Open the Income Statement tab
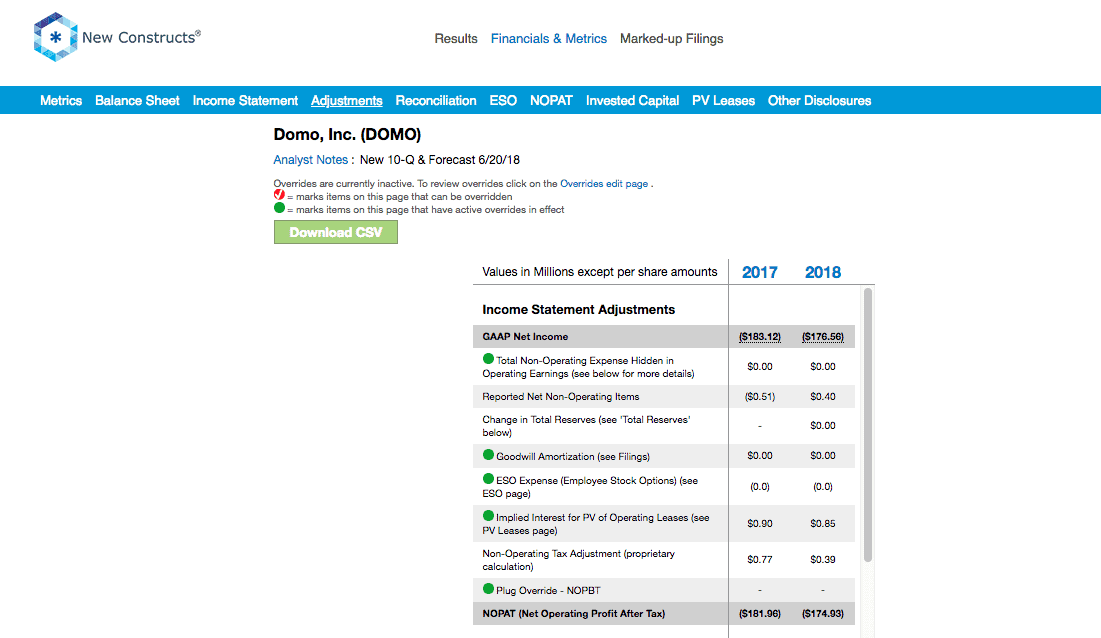The width and height of the screenshot is (1101, 638). tap(245, 100)
